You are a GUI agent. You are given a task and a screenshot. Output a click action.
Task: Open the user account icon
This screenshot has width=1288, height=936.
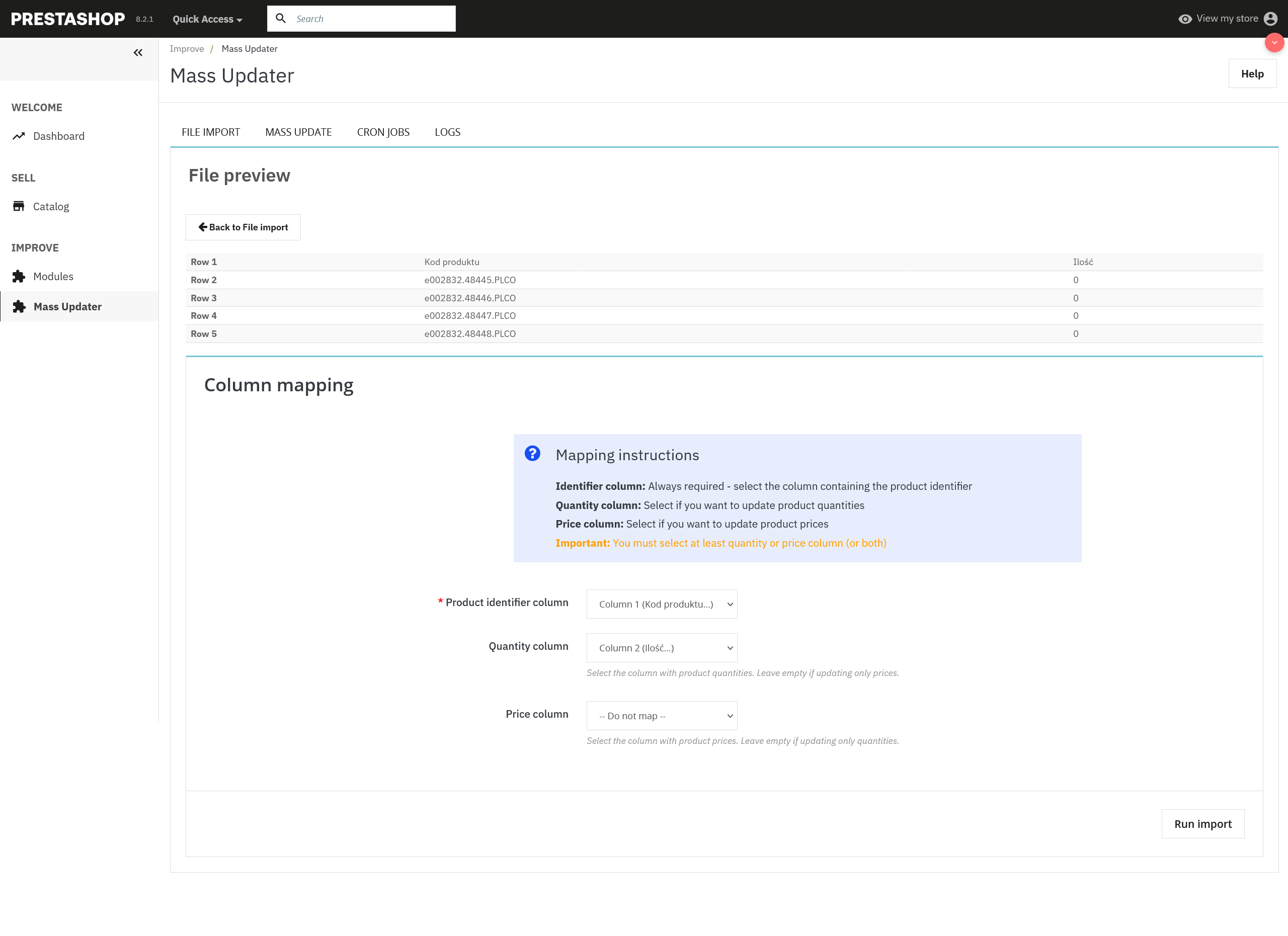click(1270, 19)
